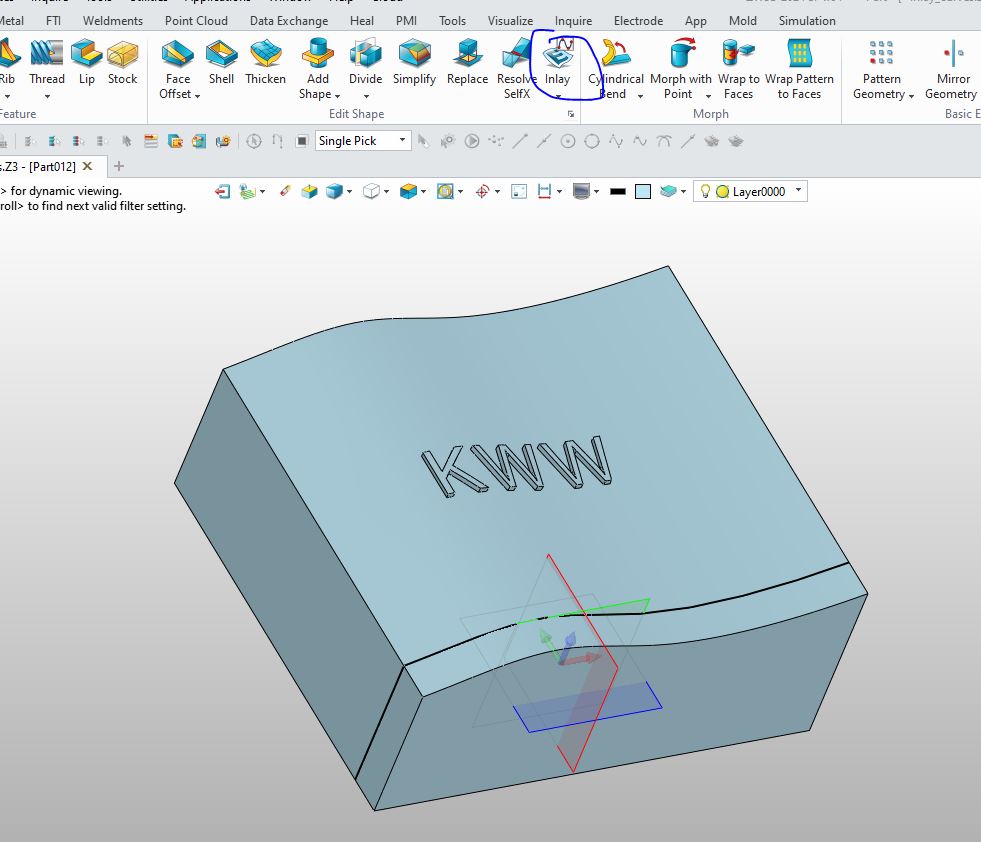Activate the Face Offset tool
981x842 pixels.
(179, 68)
